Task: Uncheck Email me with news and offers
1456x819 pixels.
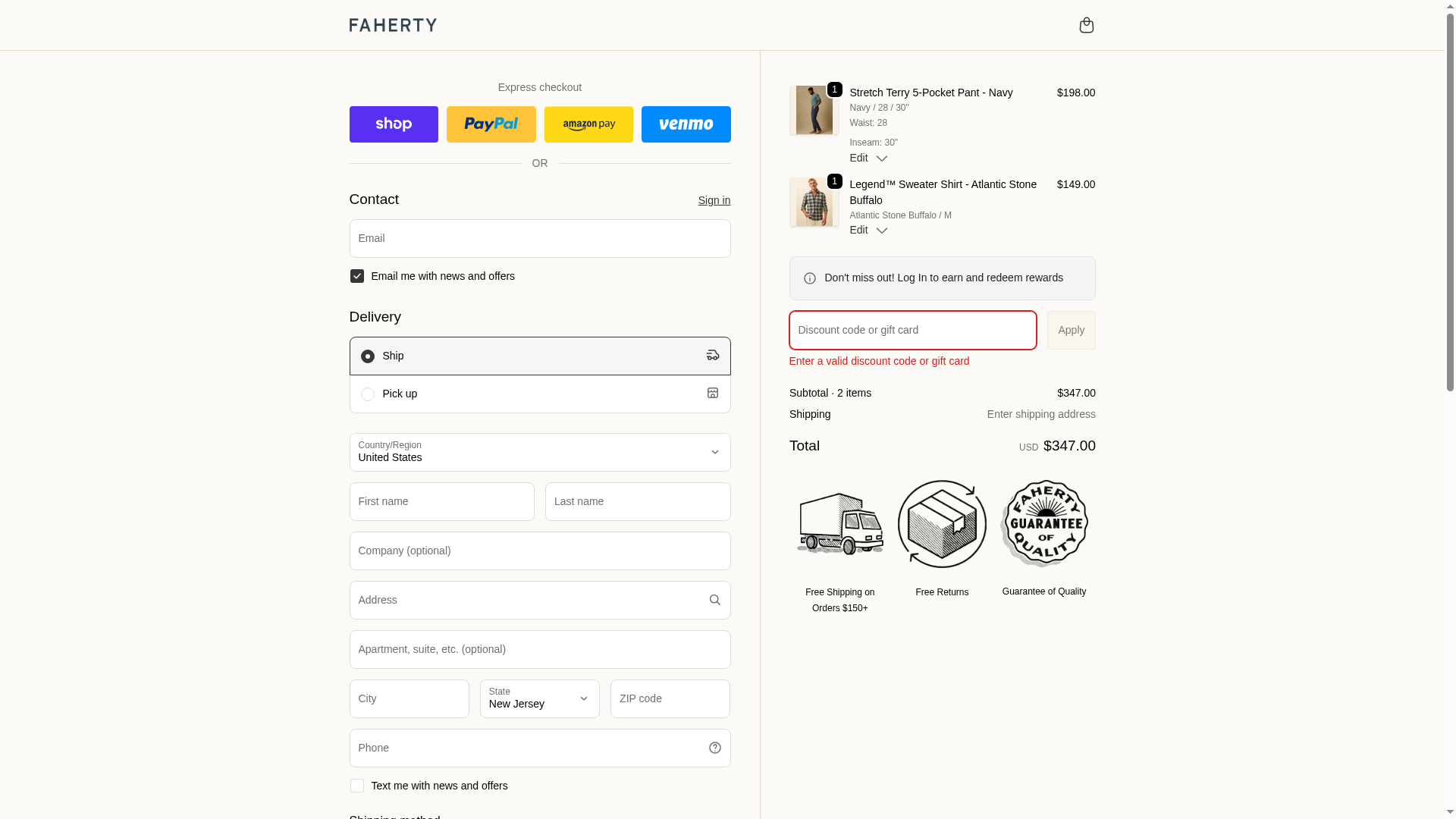Action: tap(357, 276)
